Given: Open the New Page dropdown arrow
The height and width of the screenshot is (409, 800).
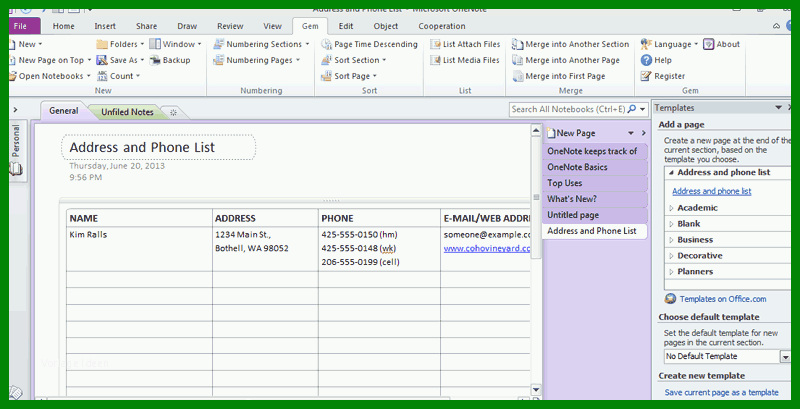Looking at the screenshot, I should tap(631, 133).
